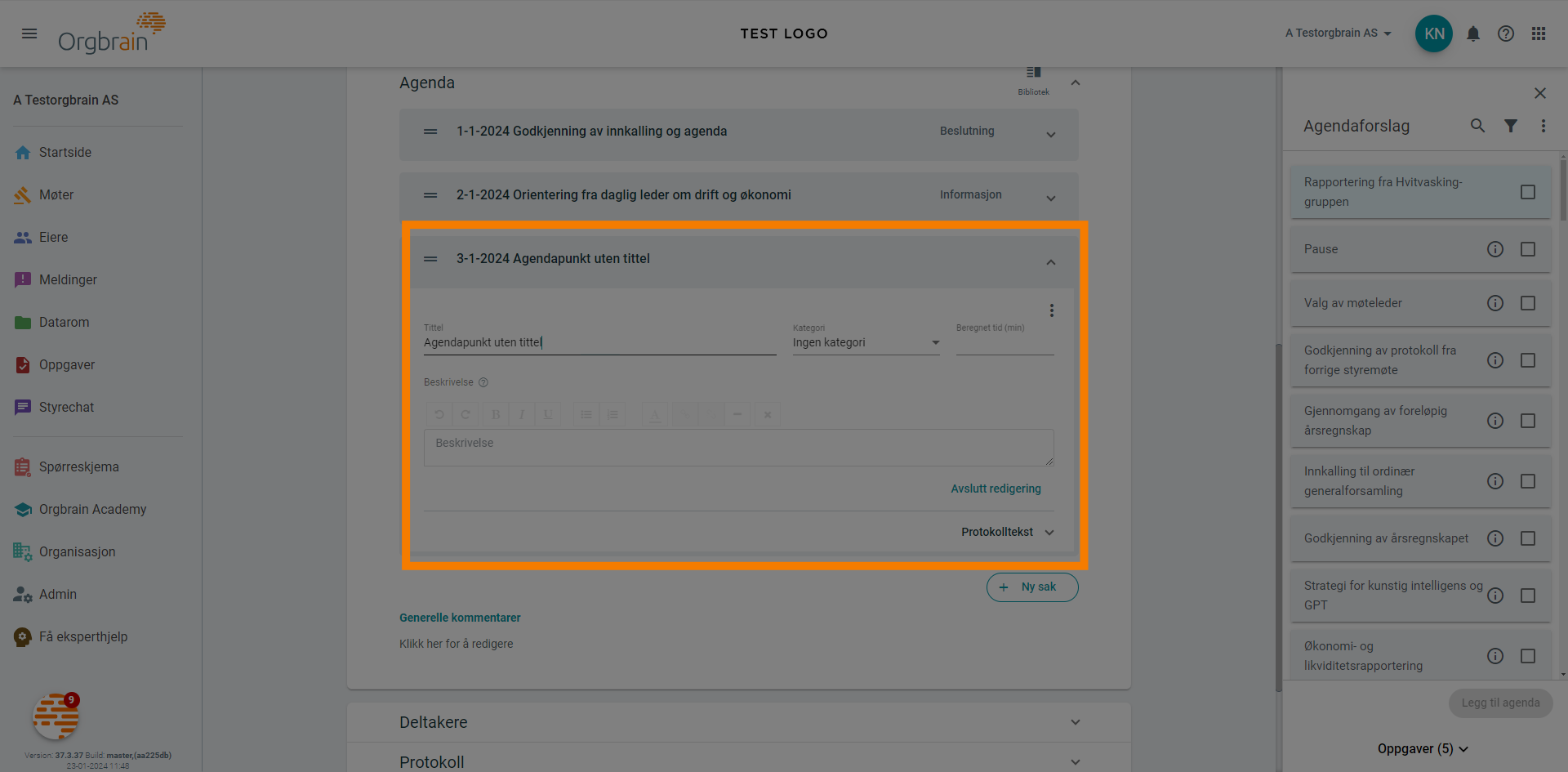Click the redo button in description editor

[465, 415]
